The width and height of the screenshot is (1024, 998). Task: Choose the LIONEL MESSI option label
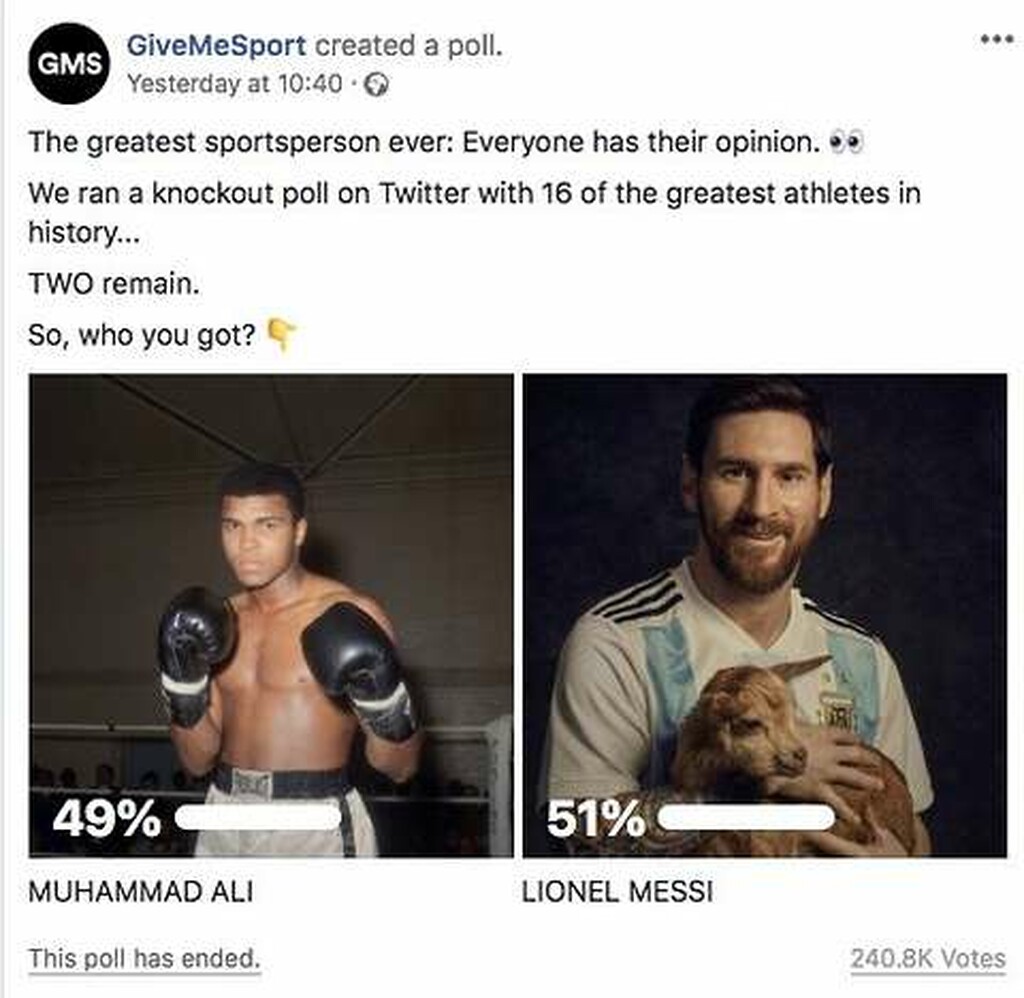click(618, 892)
